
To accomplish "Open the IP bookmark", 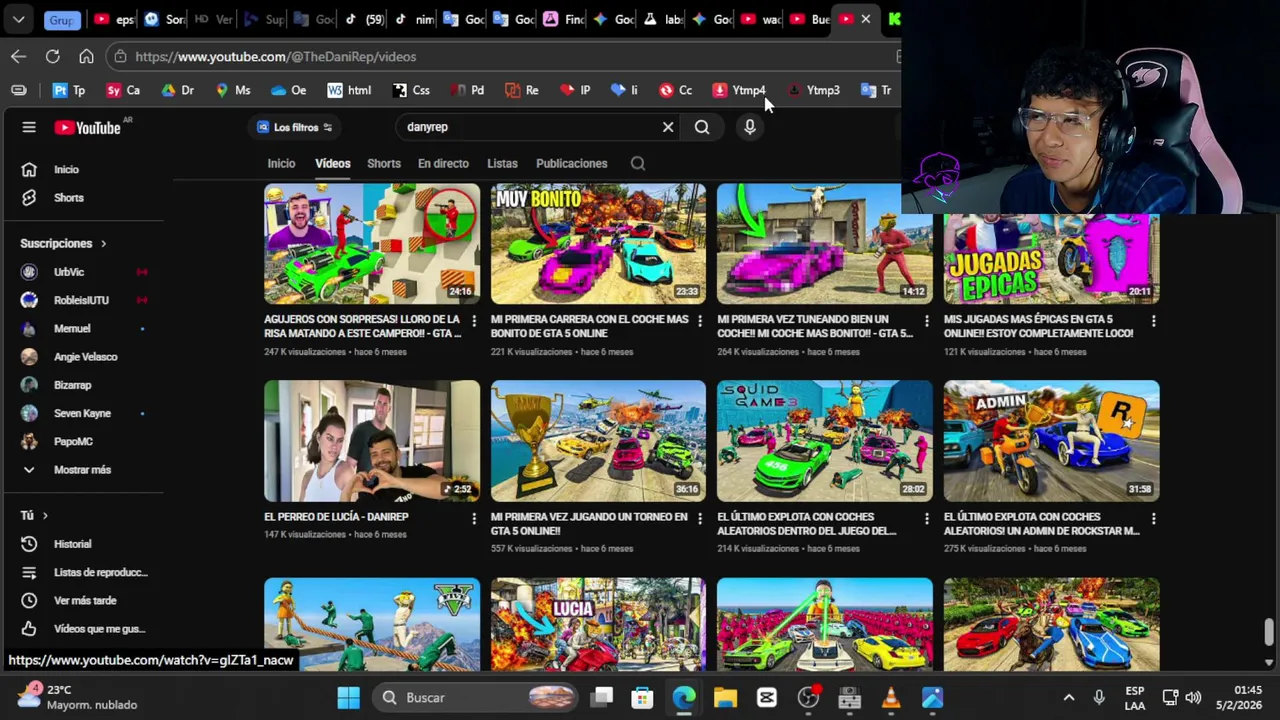I will (575, 90).
